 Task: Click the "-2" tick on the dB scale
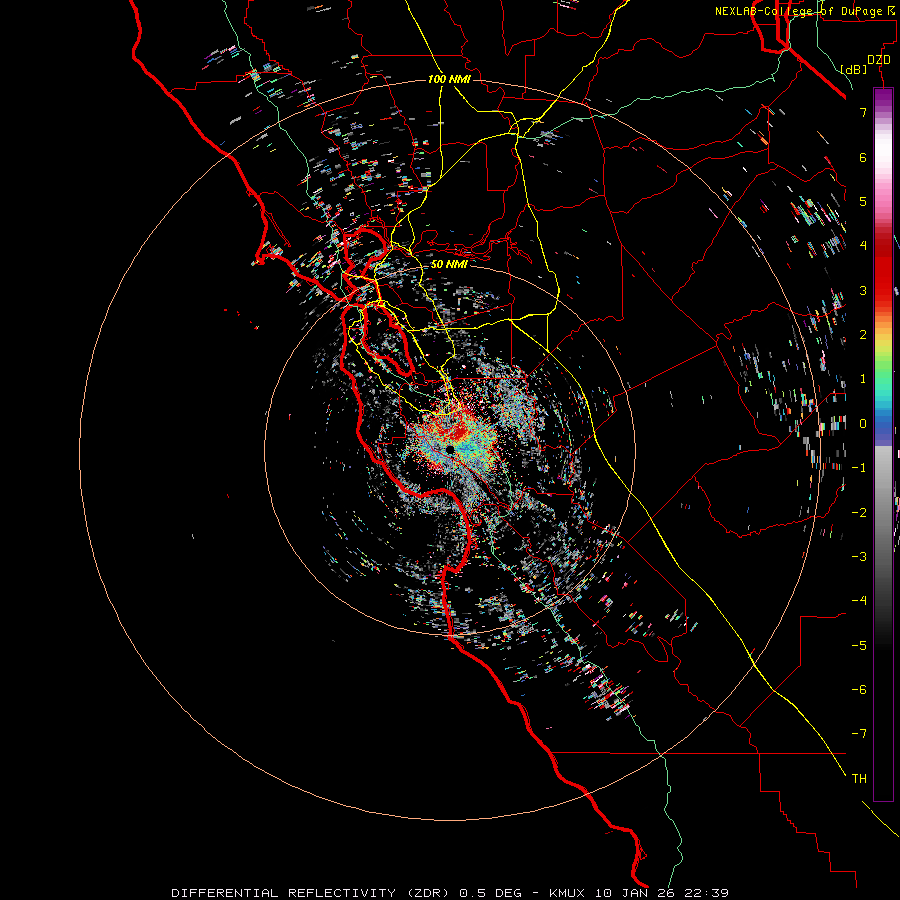[859, 513]
